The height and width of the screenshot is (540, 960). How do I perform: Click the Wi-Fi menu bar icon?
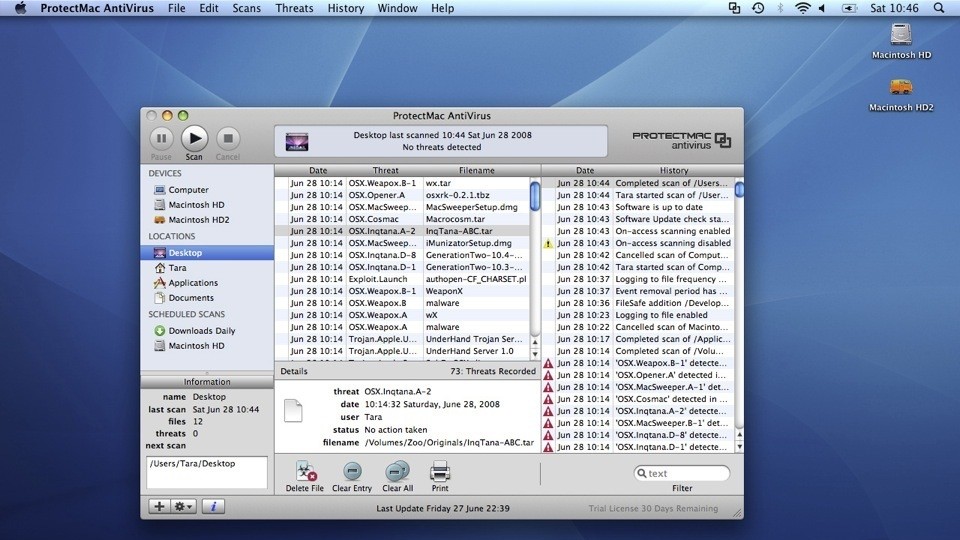(x=802, y=8)
